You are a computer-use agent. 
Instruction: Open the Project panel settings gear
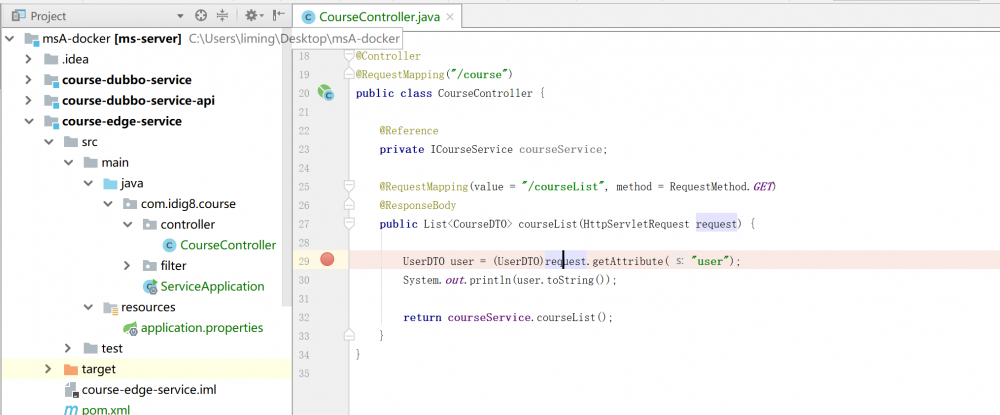point(252,16)
